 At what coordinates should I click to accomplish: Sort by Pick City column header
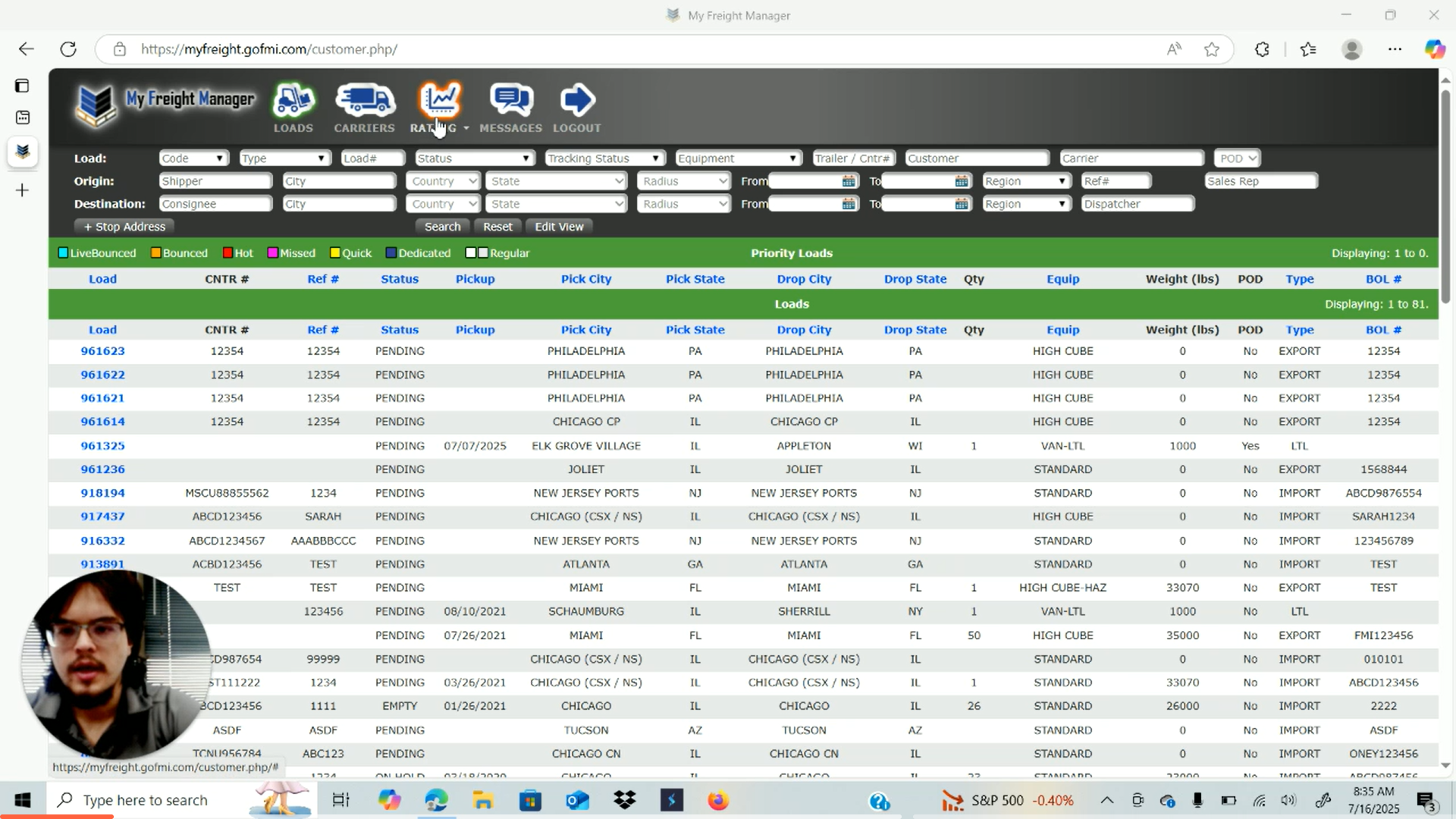coord(585,330)
